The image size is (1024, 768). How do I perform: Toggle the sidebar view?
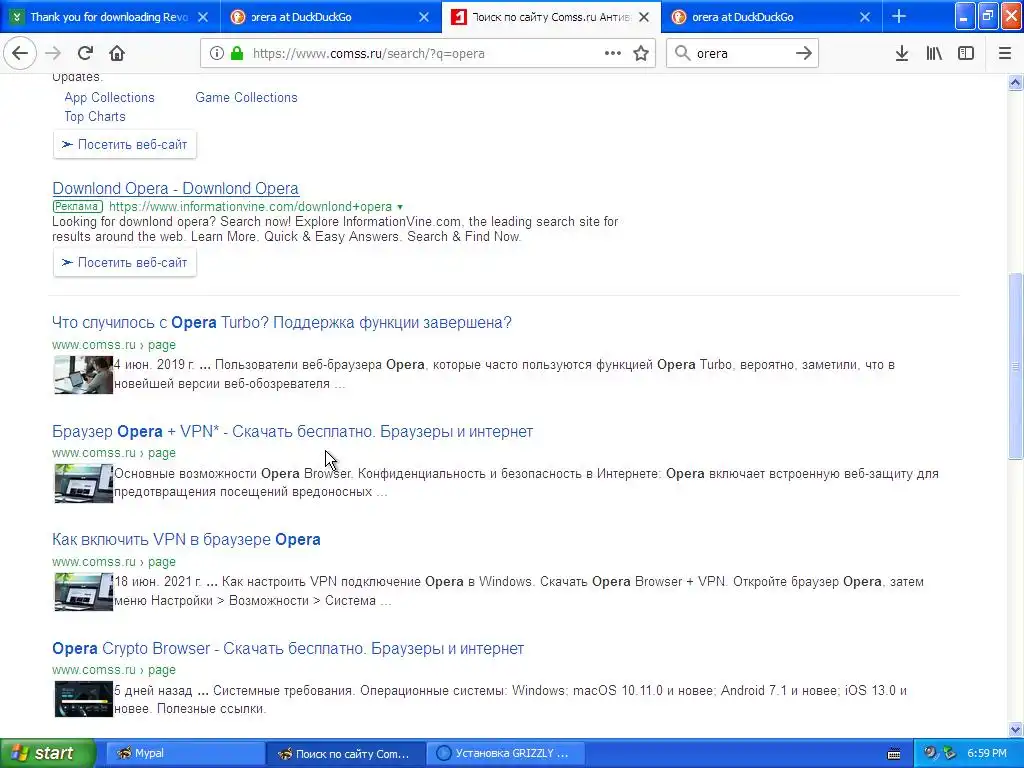[x=966, y=54]
